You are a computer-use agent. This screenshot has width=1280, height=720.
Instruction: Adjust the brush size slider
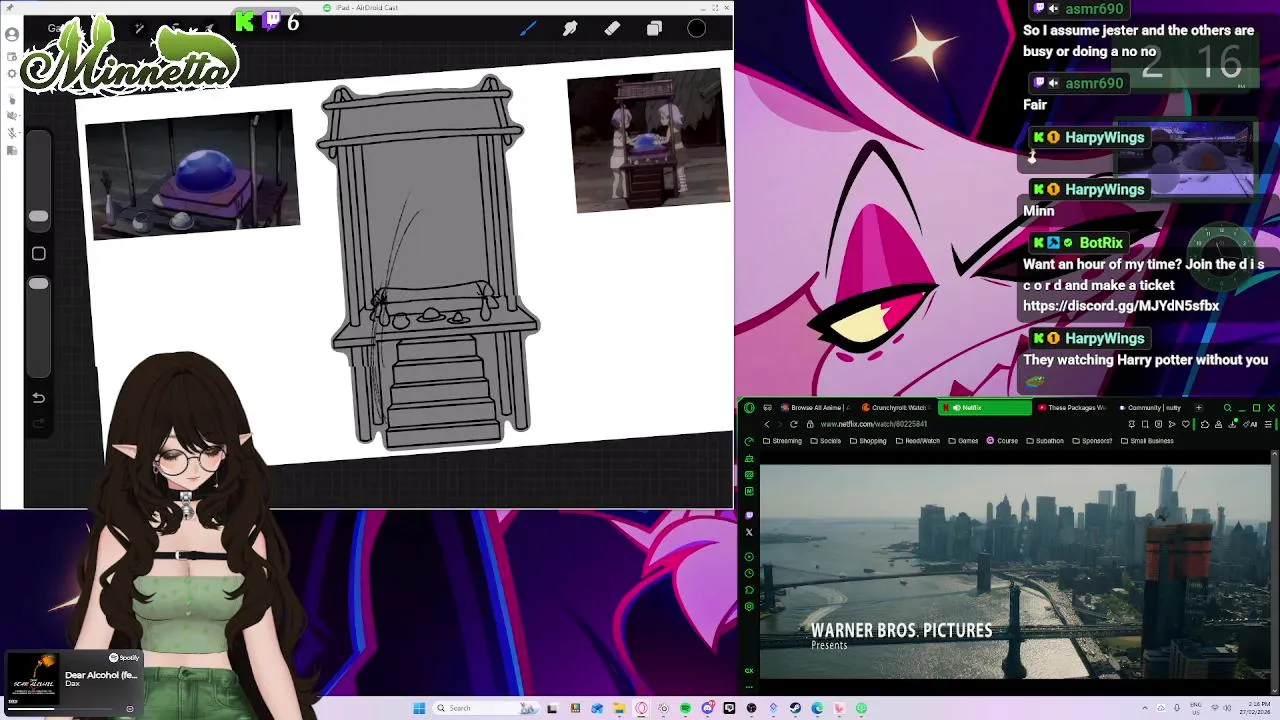tap(38, 217)
